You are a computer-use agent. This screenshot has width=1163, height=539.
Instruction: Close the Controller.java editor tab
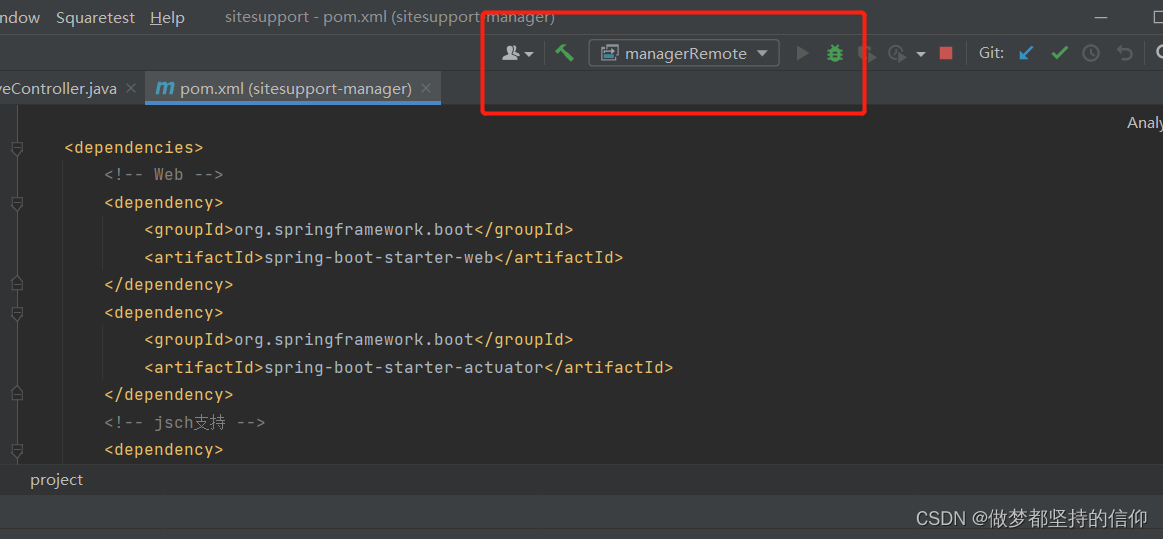(x=131, y=89)
